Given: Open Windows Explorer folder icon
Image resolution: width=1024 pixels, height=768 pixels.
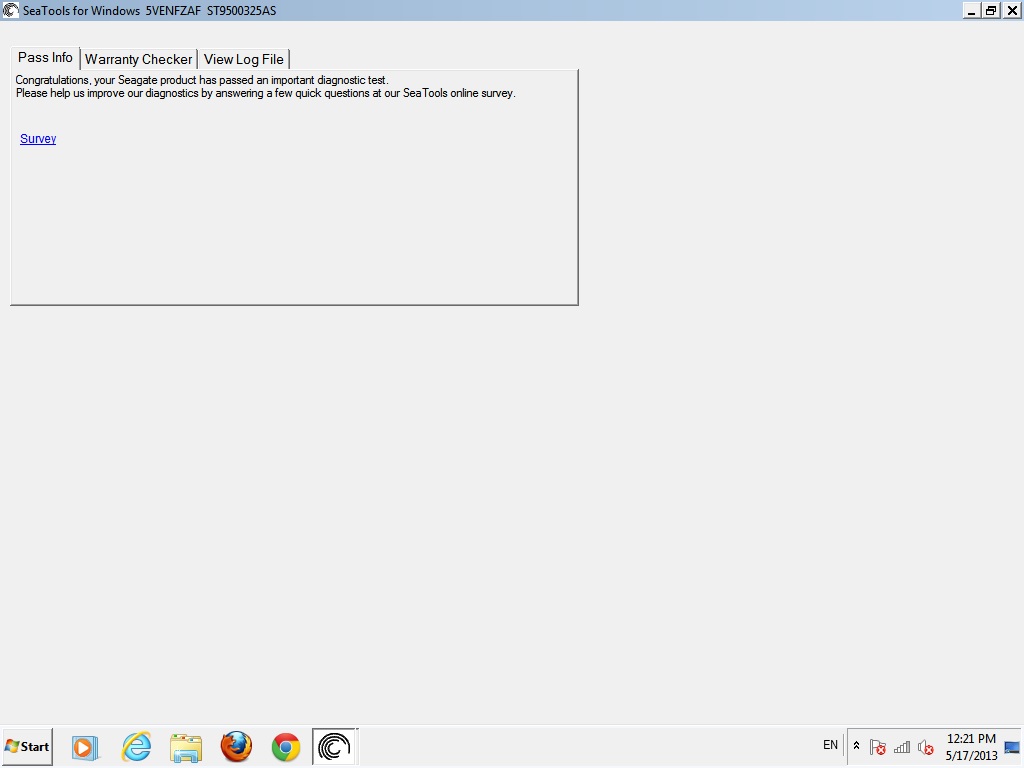Looking at the screenshot, I should pos(186,747).
